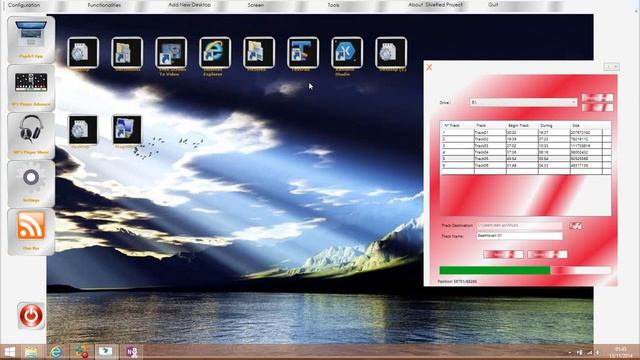Launch the laptop app tile in the sidebar
This screenshot has height=360, width=640.
[x=31, y=39]
